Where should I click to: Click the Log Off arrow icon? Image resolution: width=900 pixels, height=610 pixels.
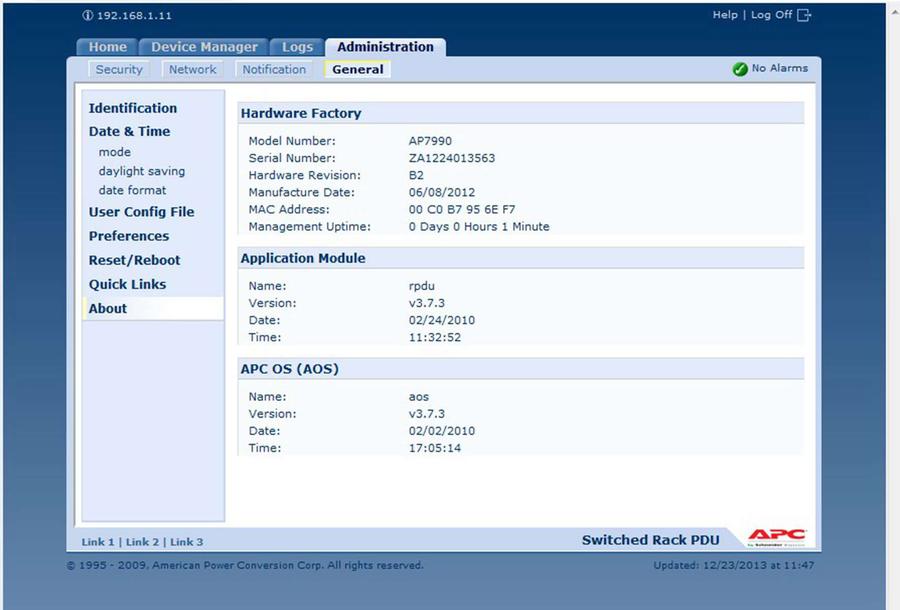[x=805, y=15]
